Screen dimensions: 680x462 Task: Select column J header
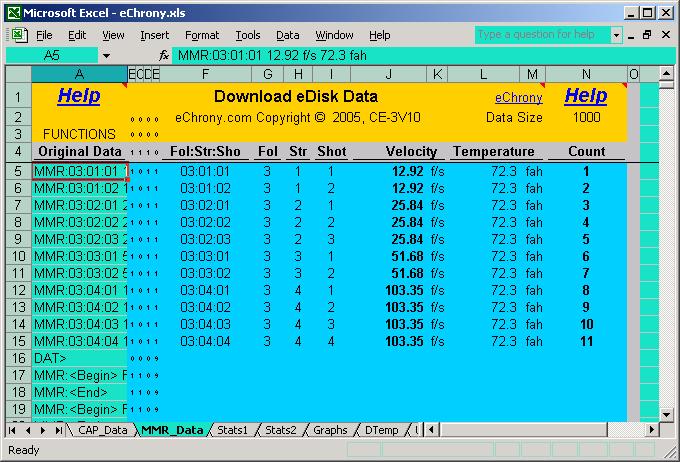(x=388, y=74)
